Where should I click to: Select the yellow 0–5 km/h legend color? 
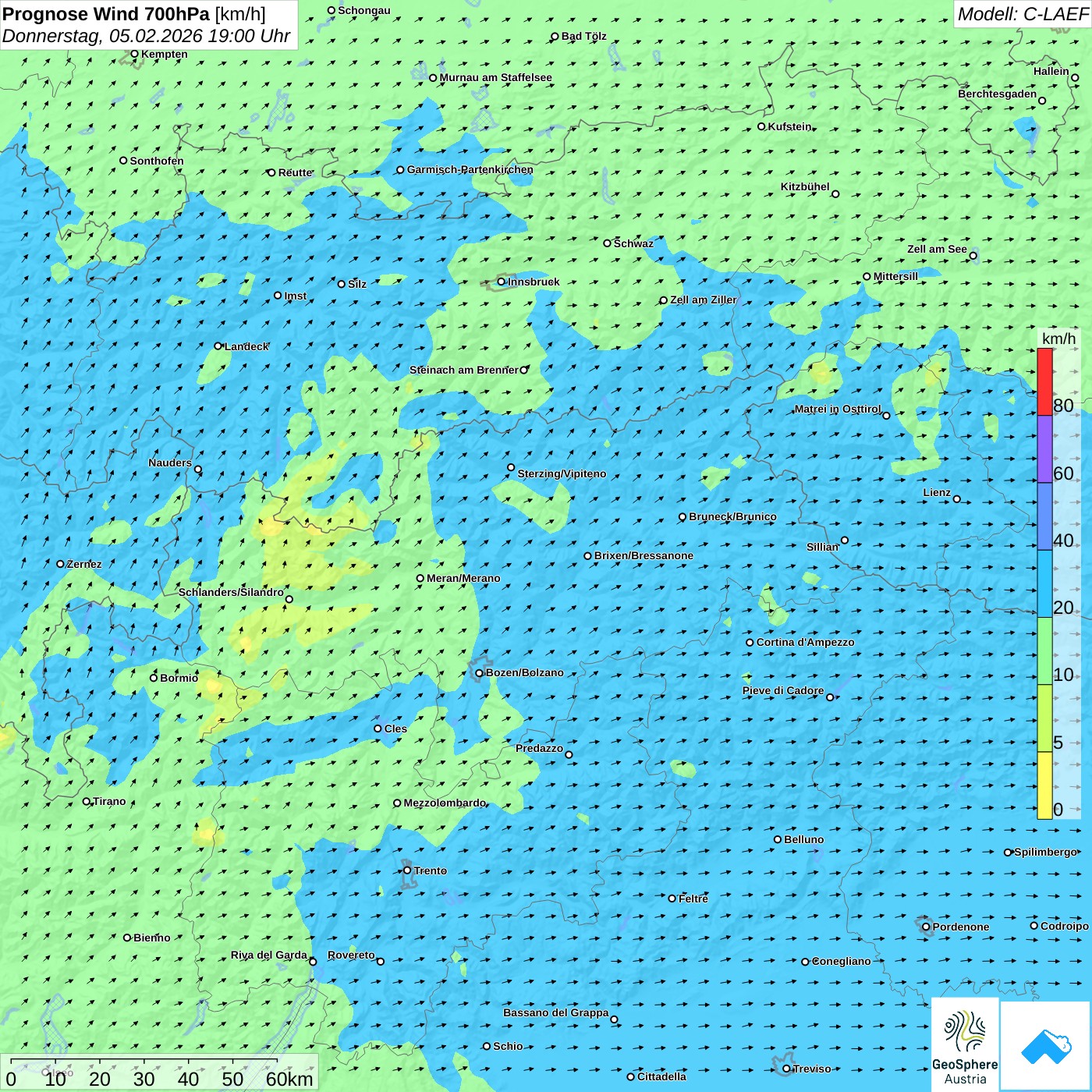[1044, 785]
